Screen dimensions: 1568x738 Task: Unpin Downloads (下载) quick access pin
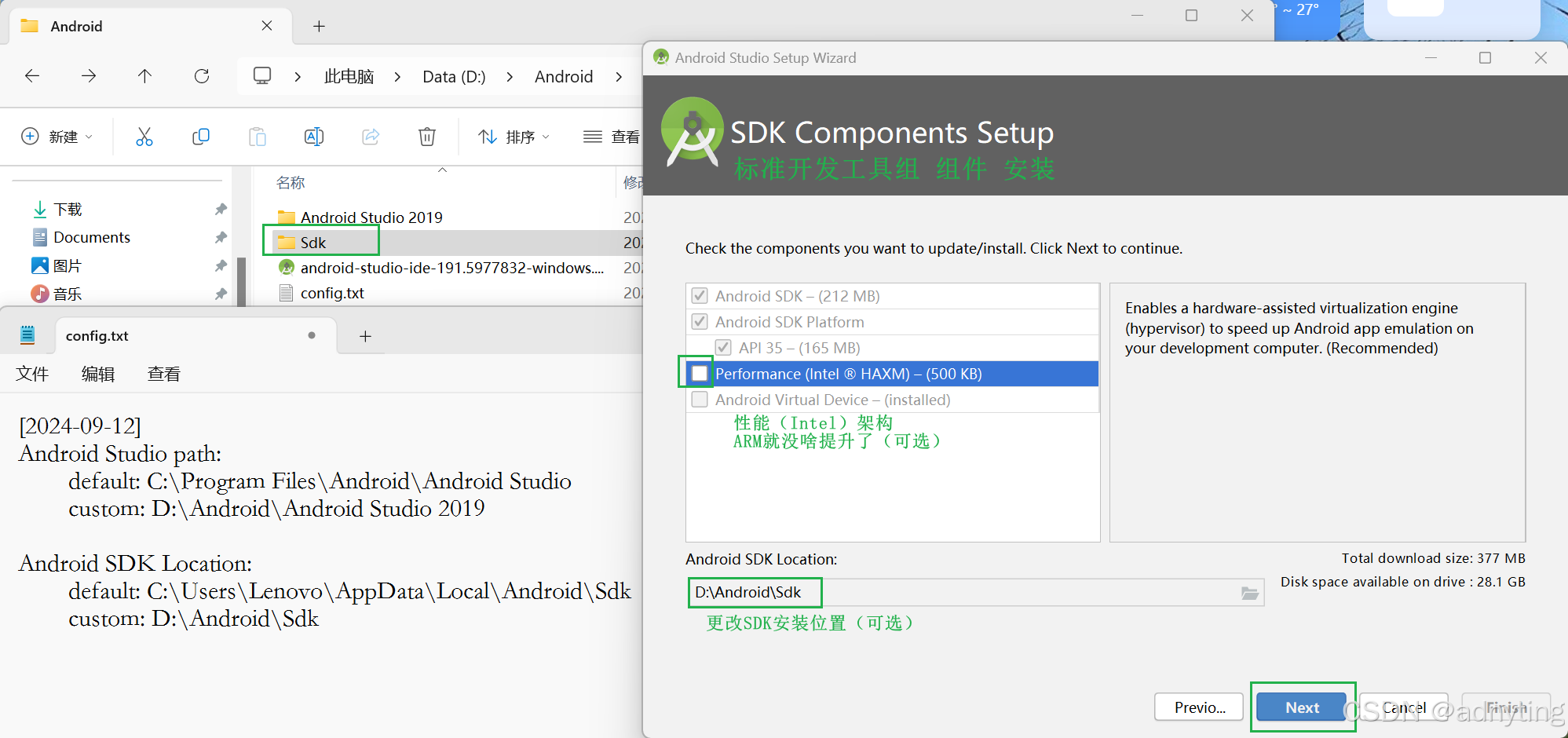point(221,210)
